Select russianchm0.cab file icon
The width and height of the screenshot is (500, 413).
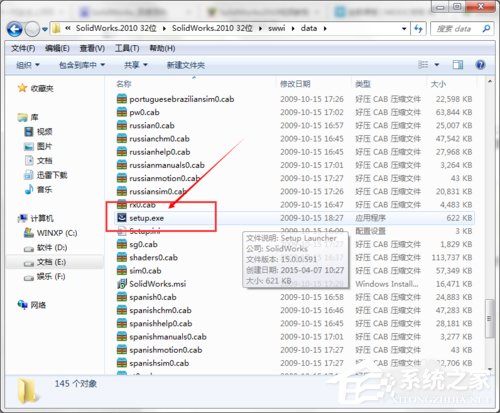pyautogui.click(x=122, y=139)
